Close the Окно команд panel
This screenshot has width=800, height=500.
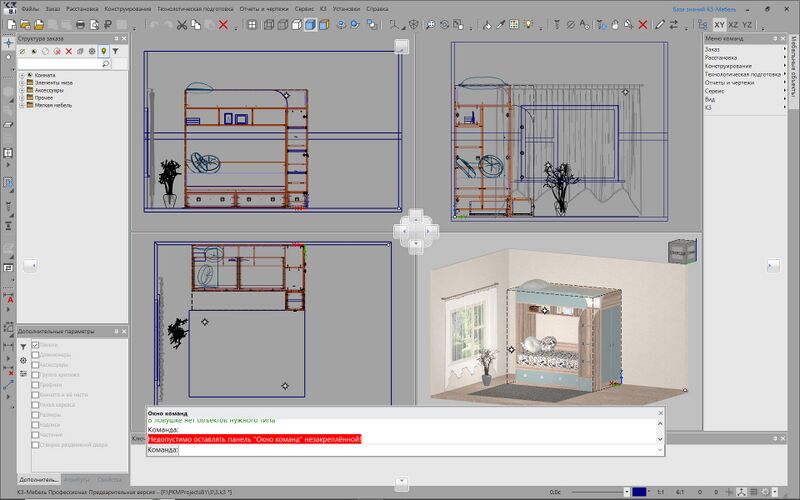click(660, 413)
